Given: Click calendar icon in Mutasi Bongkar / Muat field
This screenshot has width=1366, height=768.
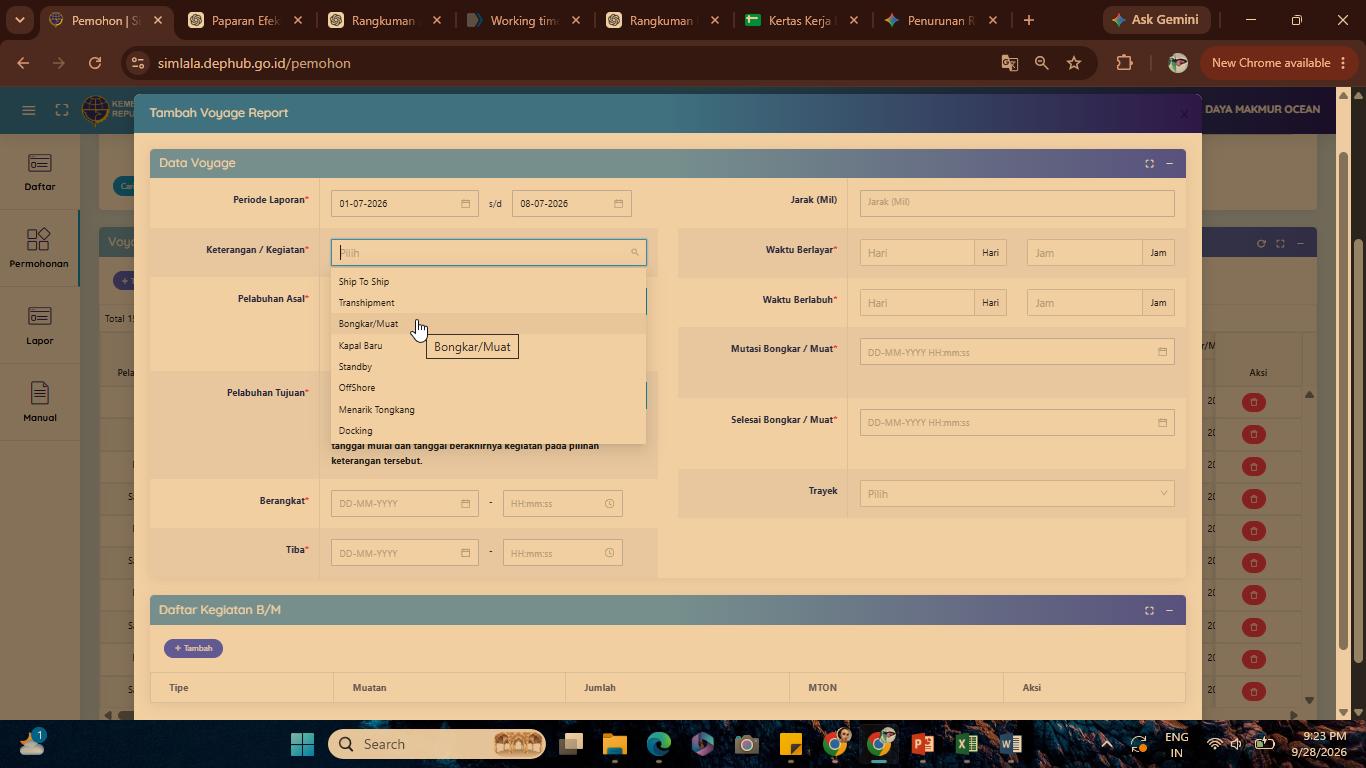Looking at the screenshot, I should (1162, 352).
